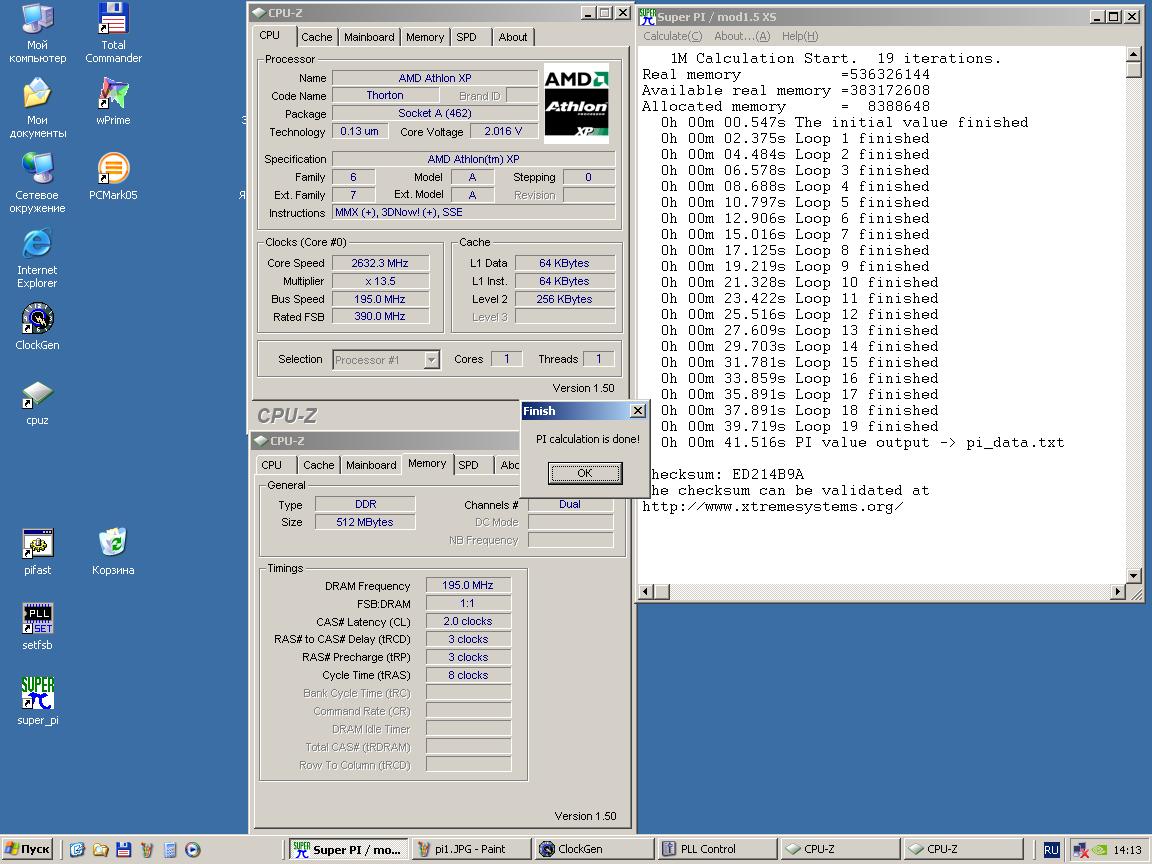Image resolution: width=1152 pixels, height=864 pixels.
Task: Open the About menu in Super PI
Action: (742, 36)
